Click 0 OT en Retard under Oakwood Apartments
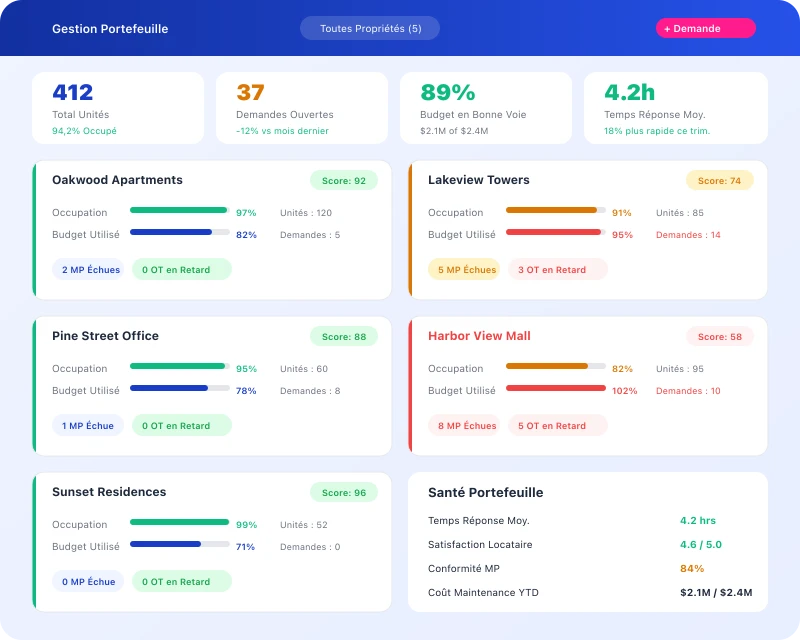The width and height of the screenshot is (800, 640). click(181, 269)
